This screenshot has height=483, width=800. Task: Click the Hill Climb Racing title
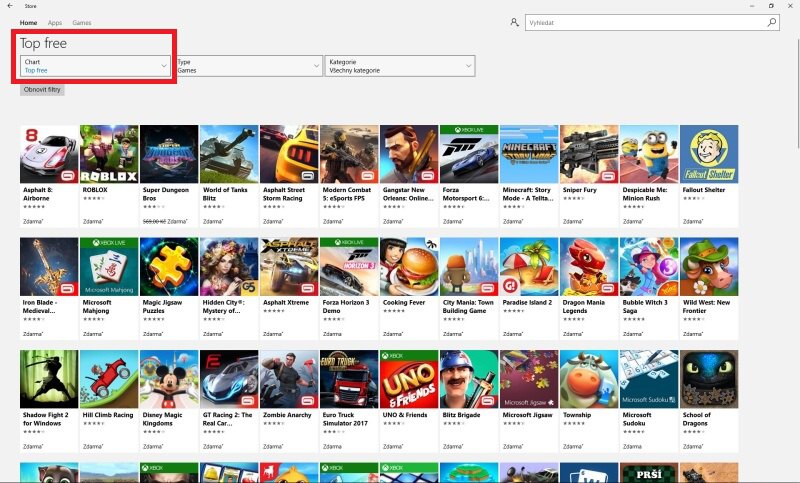[x=108, y=415]
